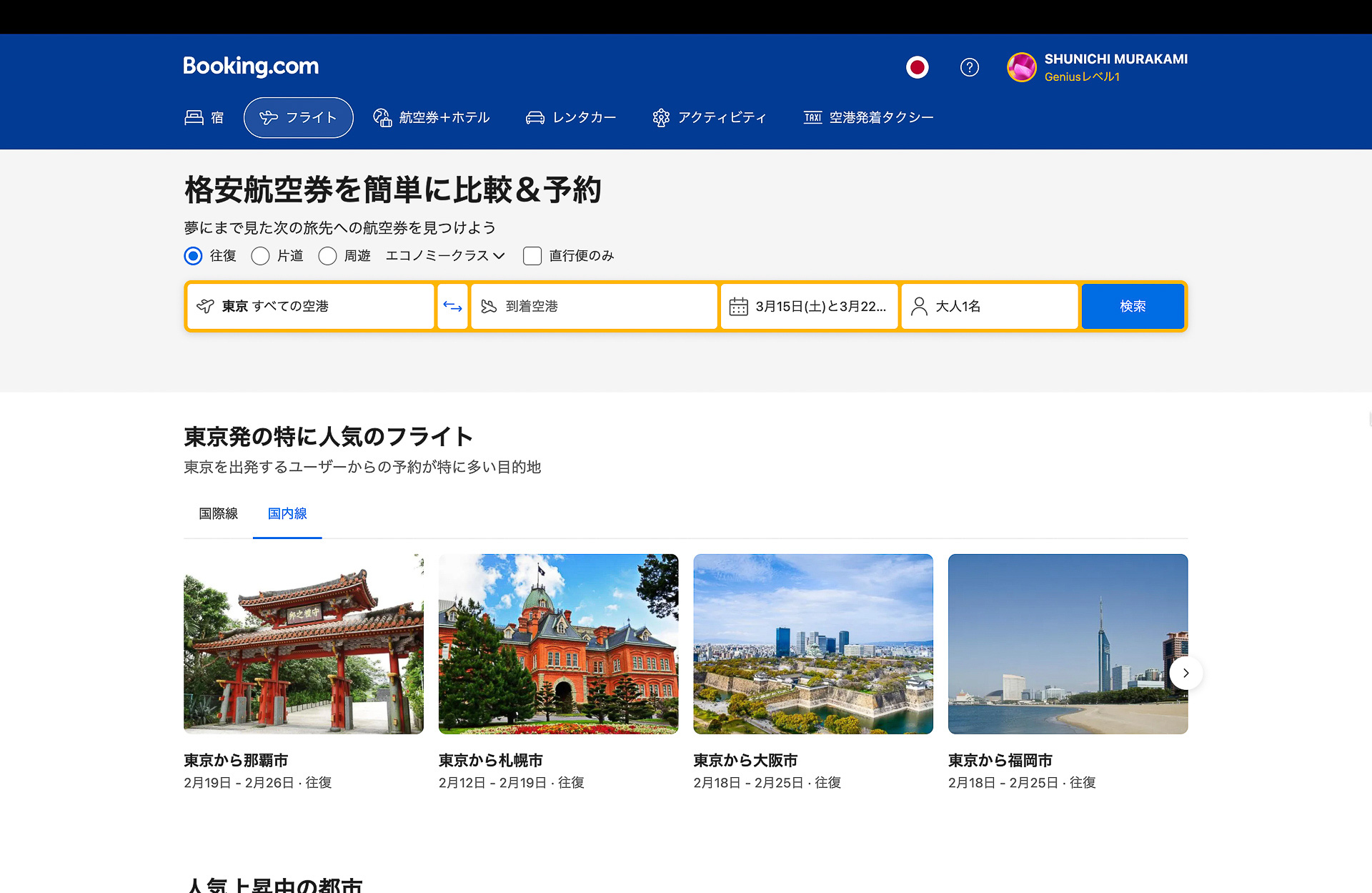The height and width of the screenshot is (893, 1372).
Task: Swap departure and arrival airports
Action: pos(452,306)
